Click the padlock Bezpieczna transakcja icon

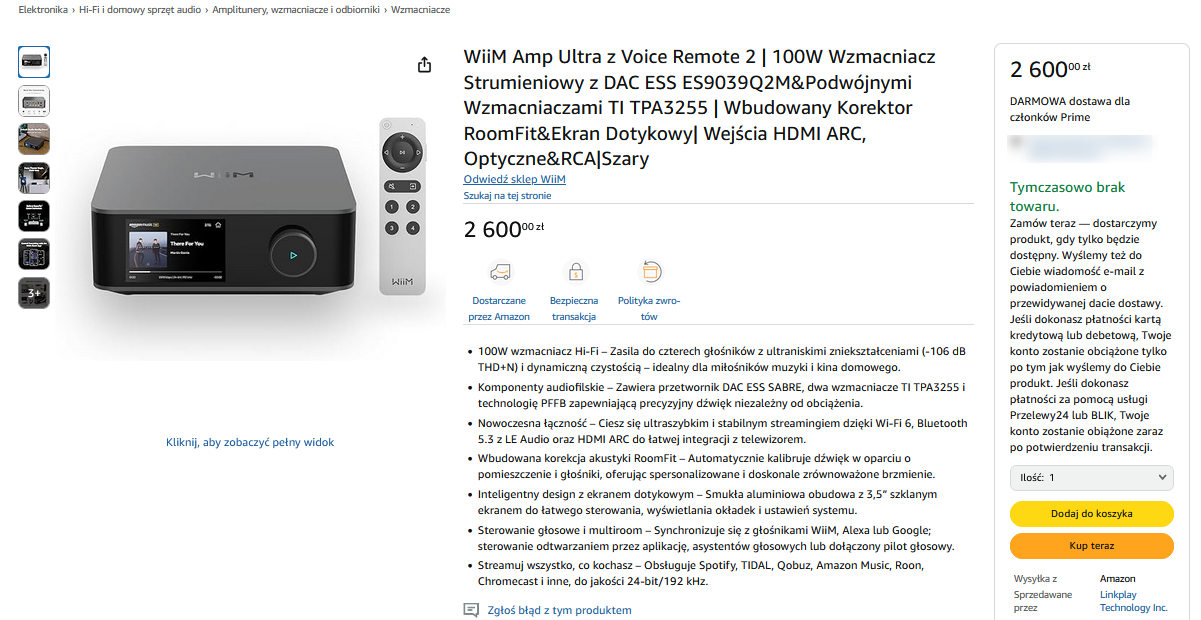click(x=575, y=271)
